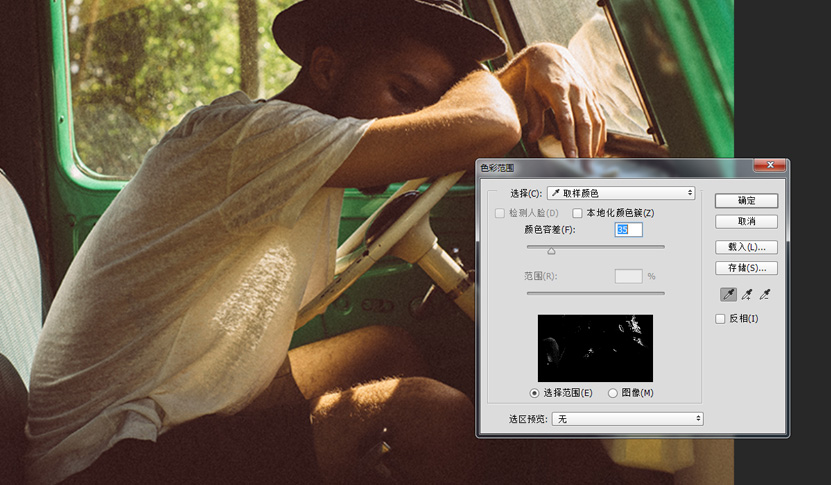Choose the 图像 radio button
This screenshot has width=831, height=485.
point(613,393)
